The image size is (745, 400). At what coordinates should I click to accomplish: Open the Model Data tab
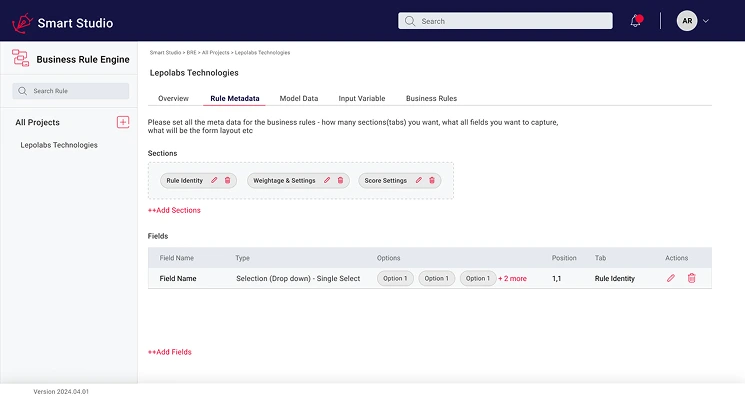pos(298,98)
